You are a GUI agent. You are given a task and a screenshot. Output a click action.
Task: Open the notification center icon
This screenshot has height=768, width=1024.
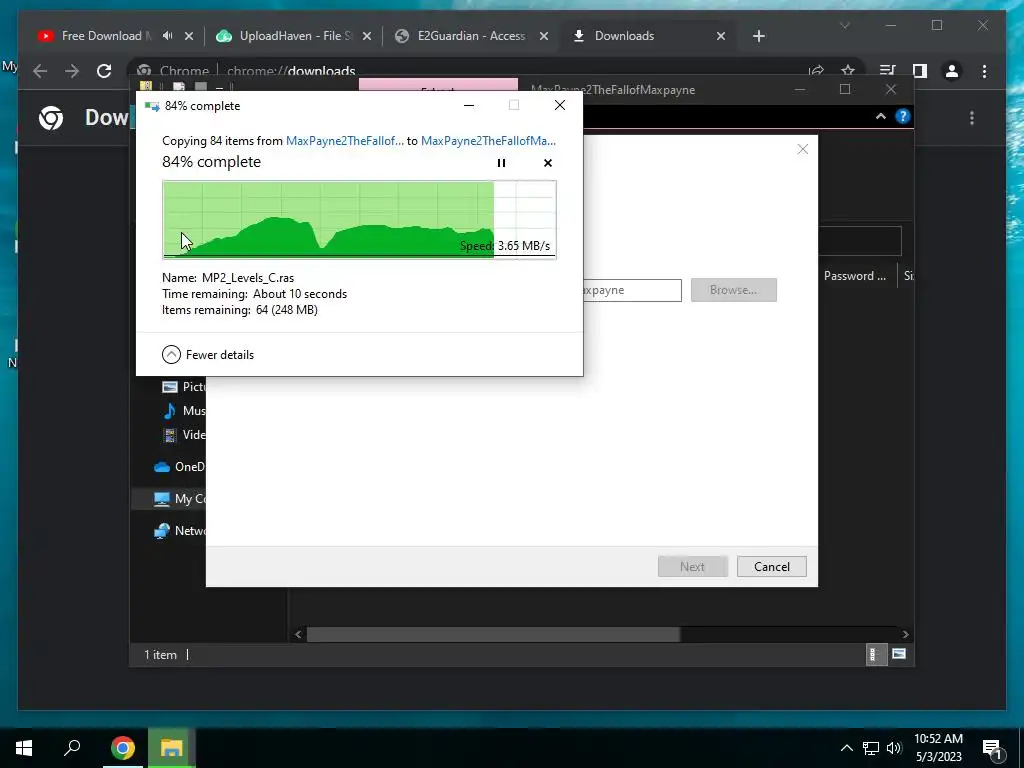[x=992, y=749]
